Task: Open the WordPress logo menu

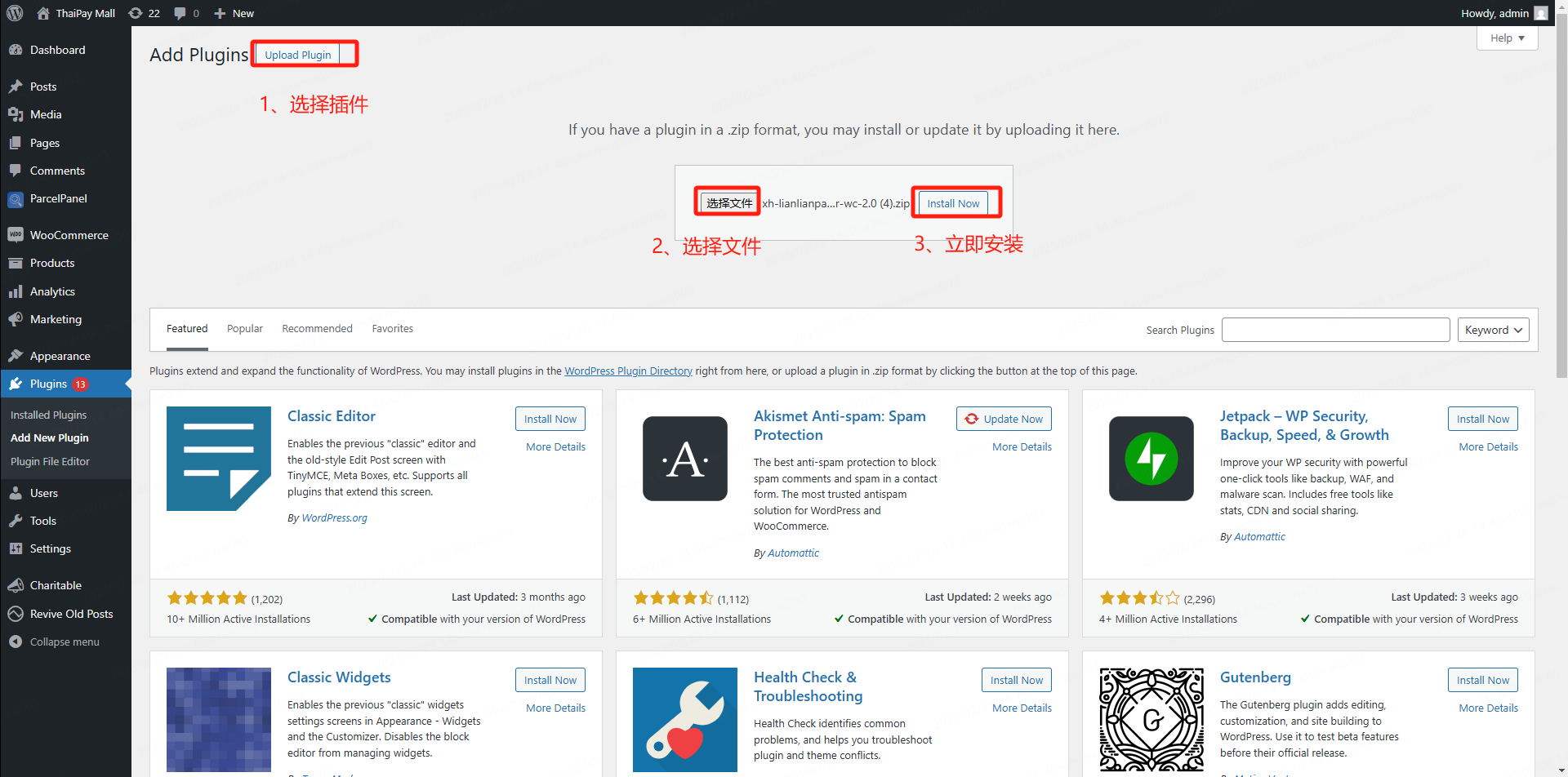Action: tap(15, 13)
